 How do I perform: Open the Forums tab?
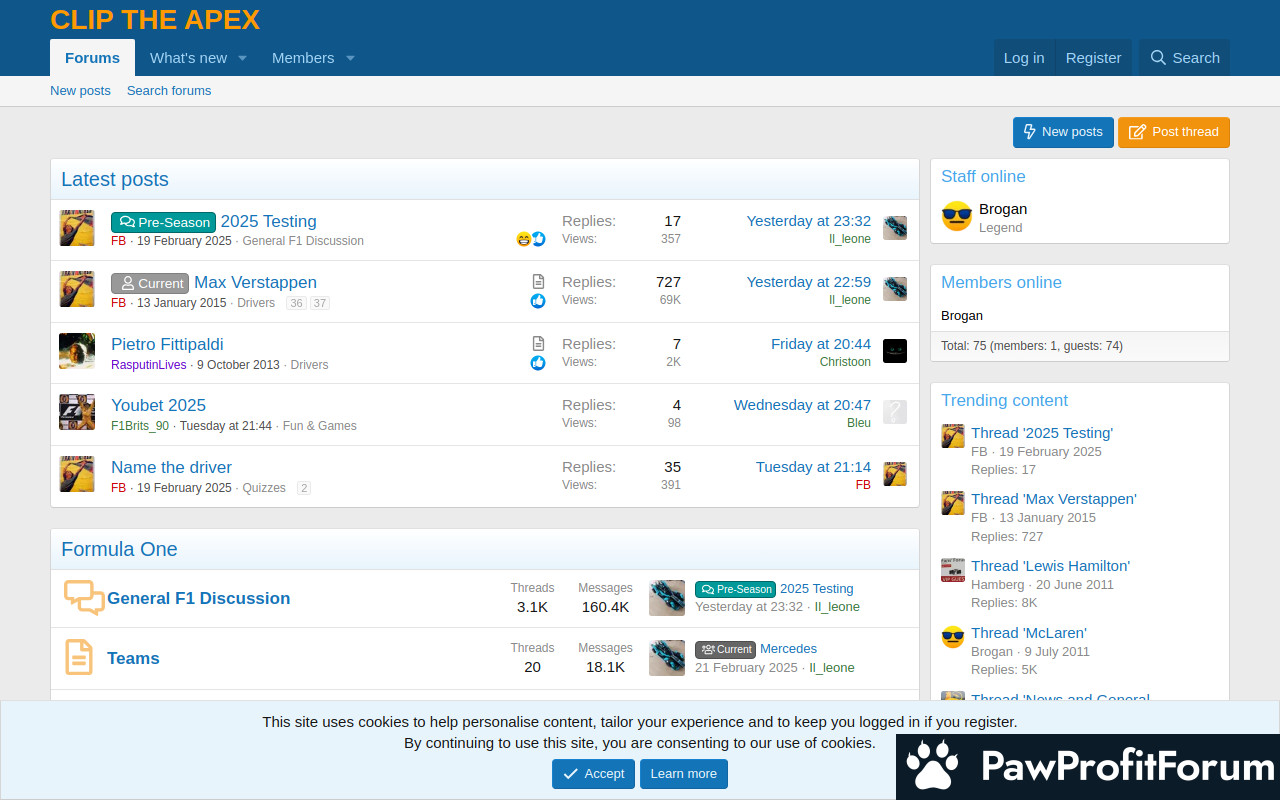point(92,58)
